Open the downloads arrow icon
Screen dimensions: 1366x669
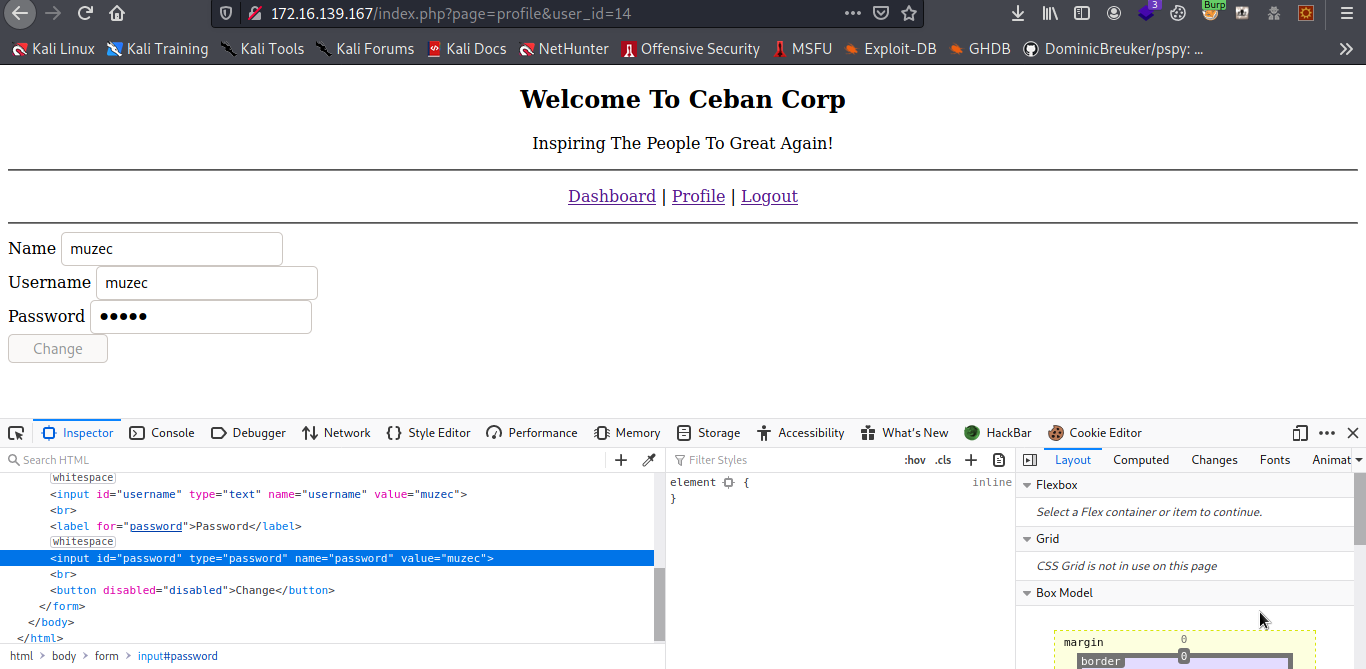tap(1018, 13)
